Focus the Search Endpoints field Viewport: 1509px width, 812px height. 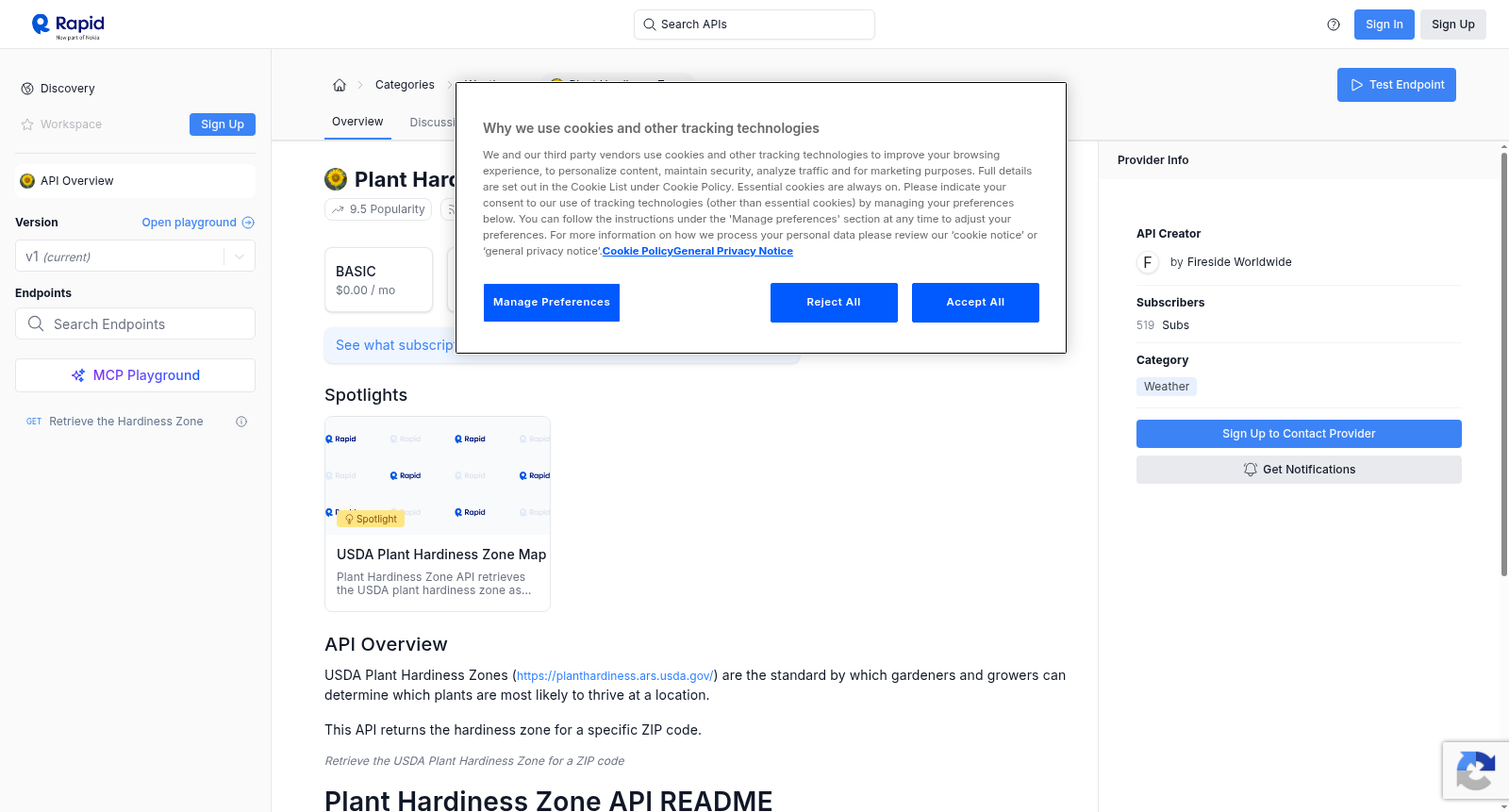pyautogui.click(x=135, y=323)
